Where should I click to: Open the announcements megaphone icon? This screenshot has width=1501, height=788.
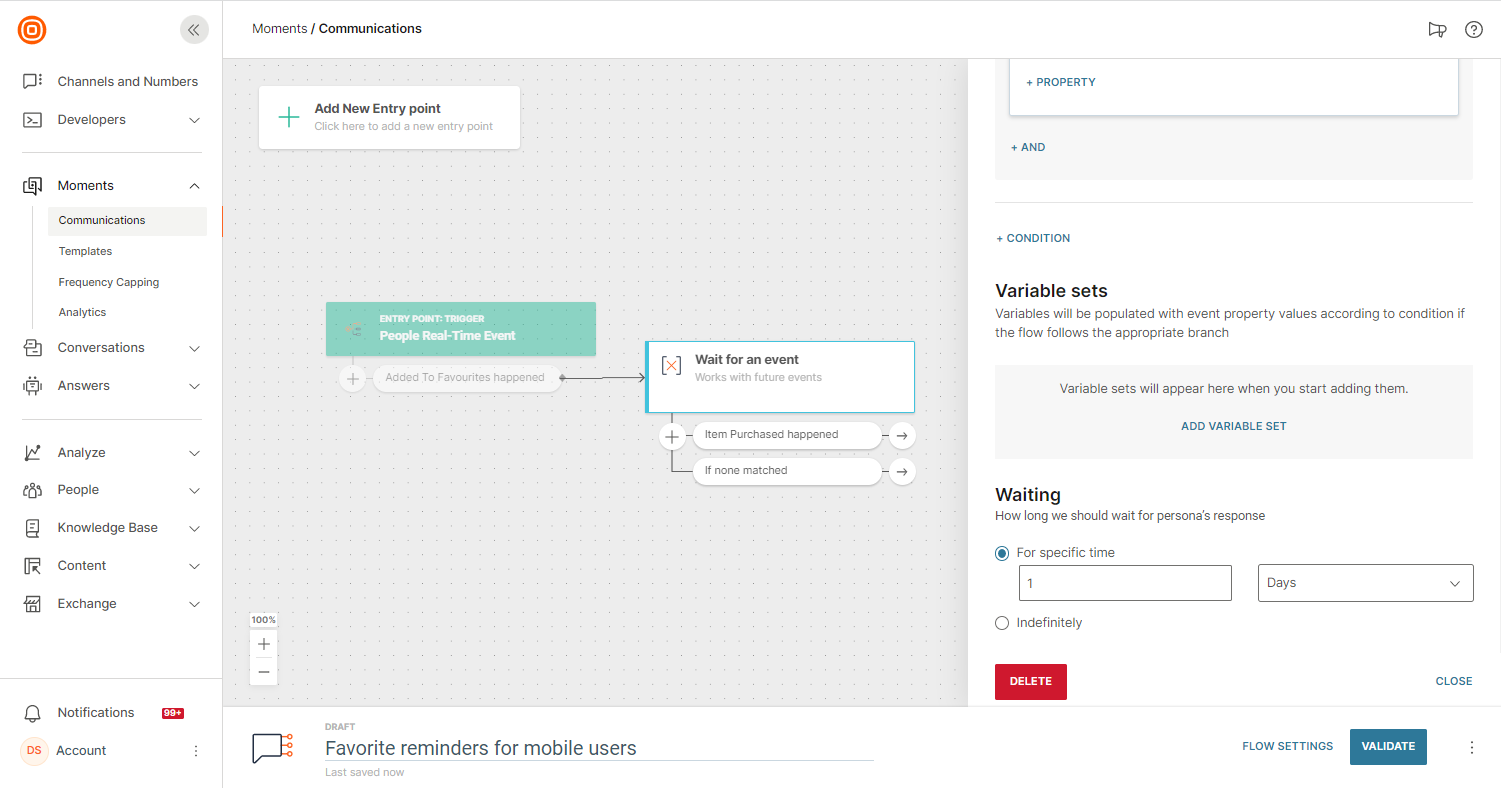[x=1437, y=30]
